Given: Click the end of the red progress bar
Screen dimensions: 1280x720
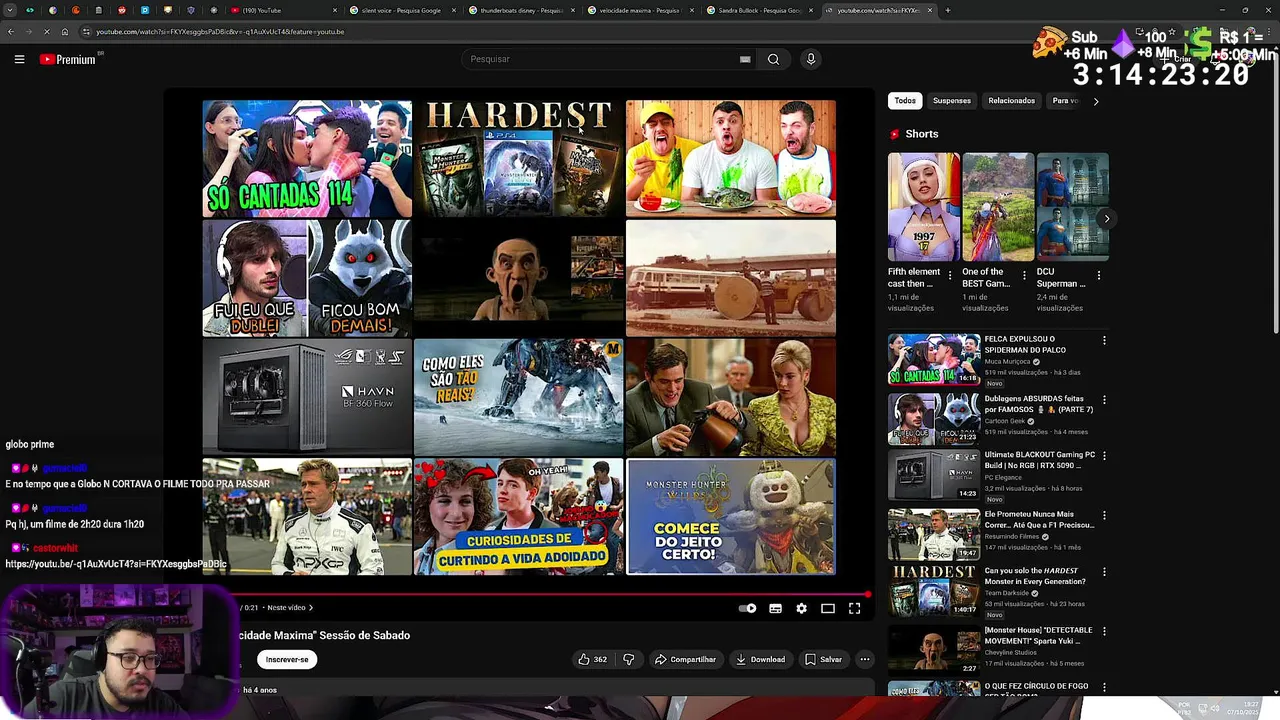Looking at the screenshot, I should [x=867, y=594].
